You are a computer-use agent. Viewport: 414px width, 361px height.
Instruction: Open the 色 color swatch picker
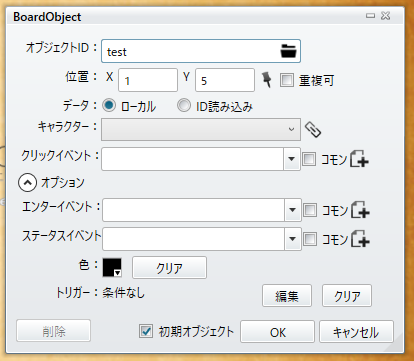coord(112,267)
